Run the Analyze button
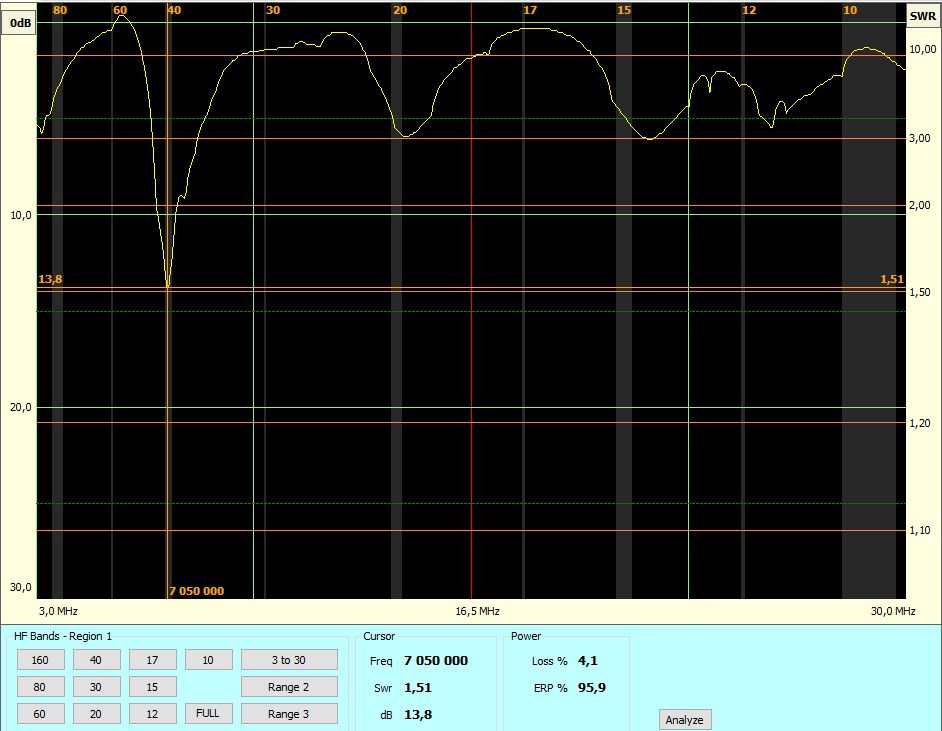The image size is (942, 731). tap(685, 720)
